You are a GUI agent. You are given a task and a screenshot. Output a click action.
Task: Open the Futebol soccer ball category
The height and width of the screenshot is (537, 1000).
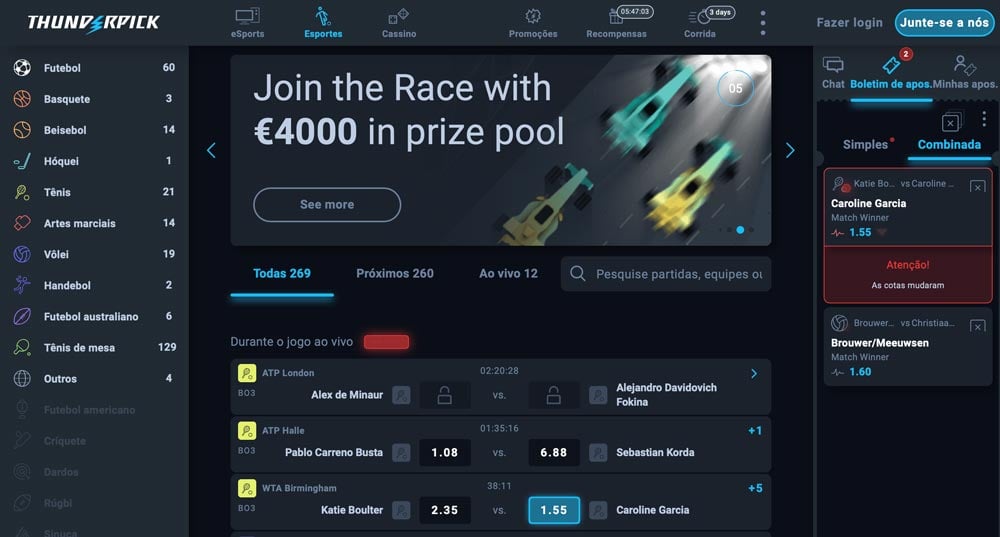(x=22, y=68)
